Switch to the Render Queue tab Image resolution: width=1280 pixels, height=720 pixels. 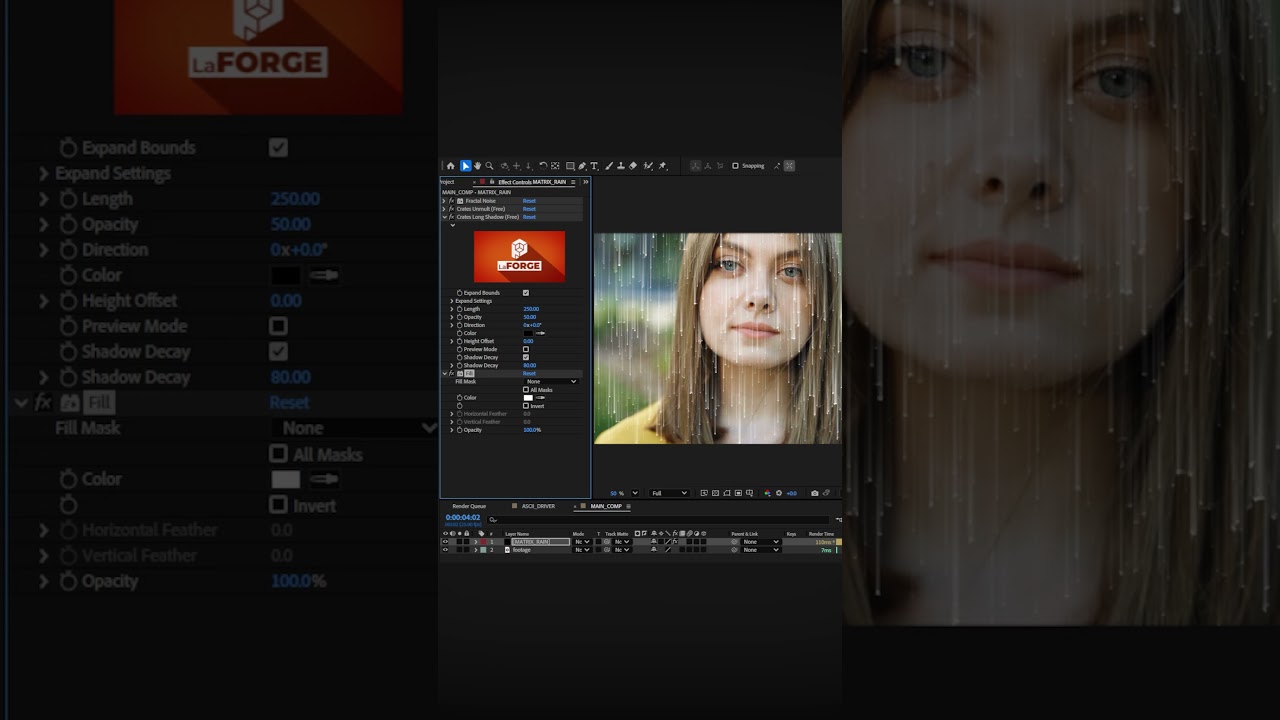pyautogui.click(x=469, y=506)
